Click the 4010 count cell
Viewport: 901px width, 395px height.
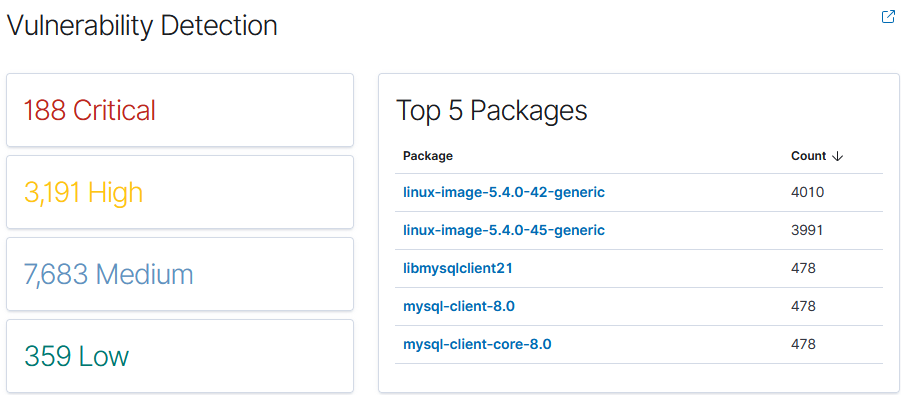[x=807, y=192]
